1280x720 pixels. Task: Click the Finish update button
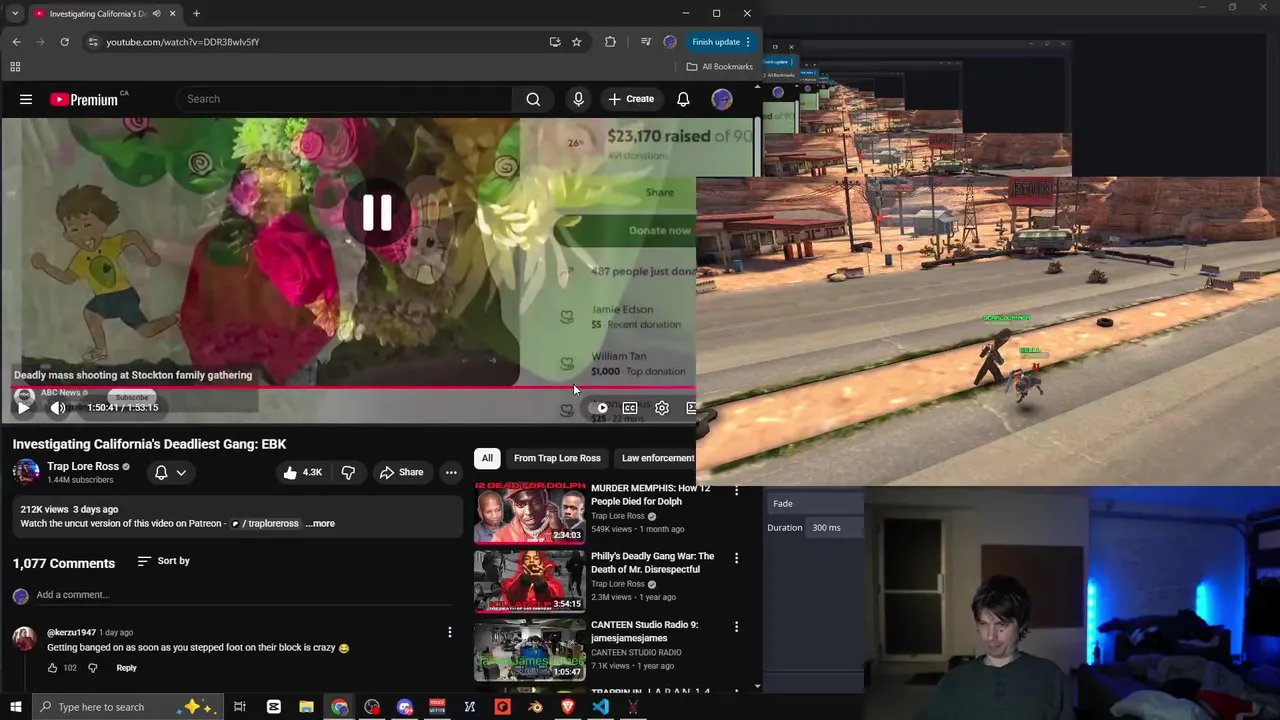coord(721,42)
